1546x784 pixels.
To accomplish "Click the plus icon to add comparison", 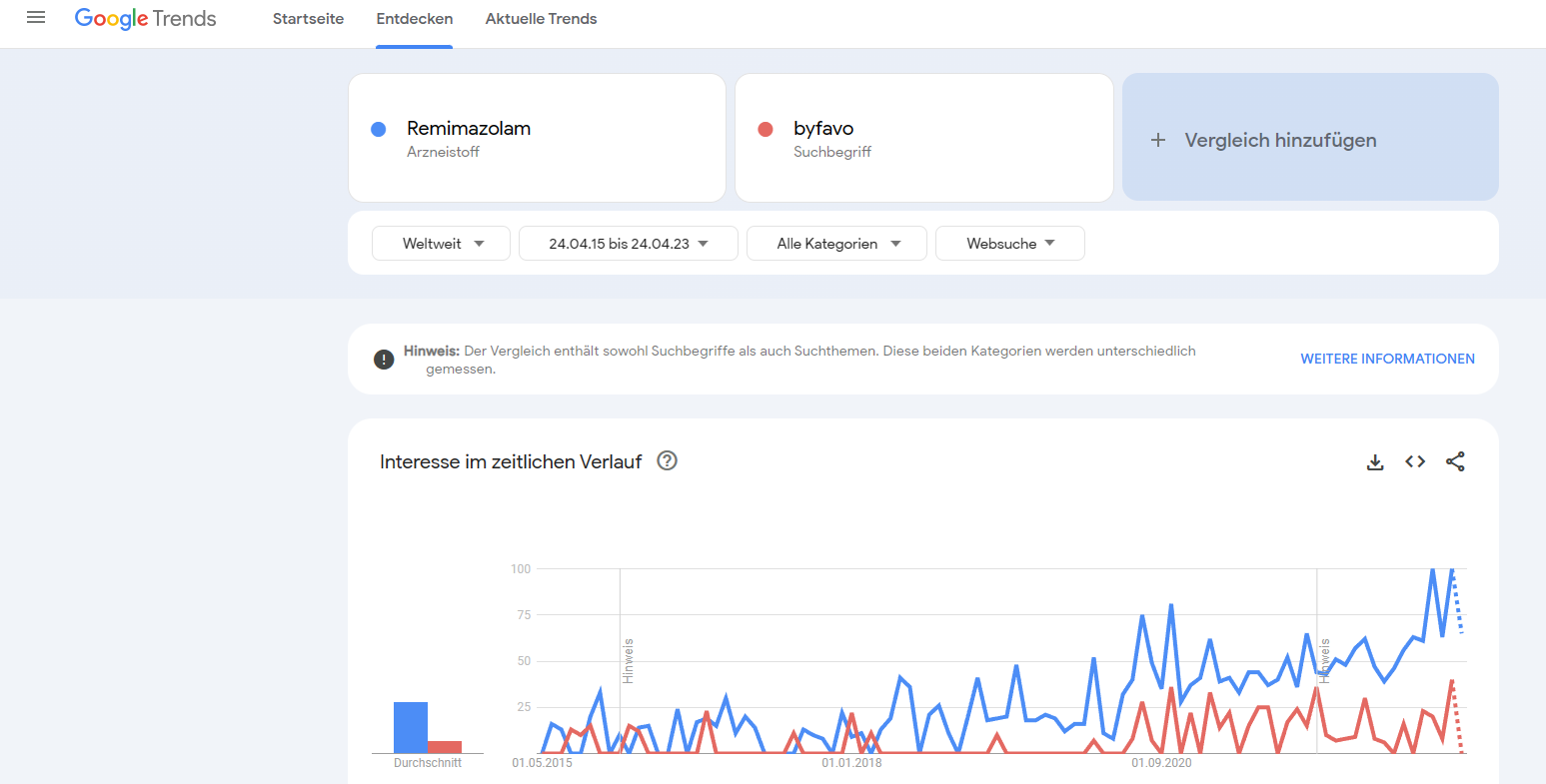I will pyautogui.click(x=1158, y=140).
